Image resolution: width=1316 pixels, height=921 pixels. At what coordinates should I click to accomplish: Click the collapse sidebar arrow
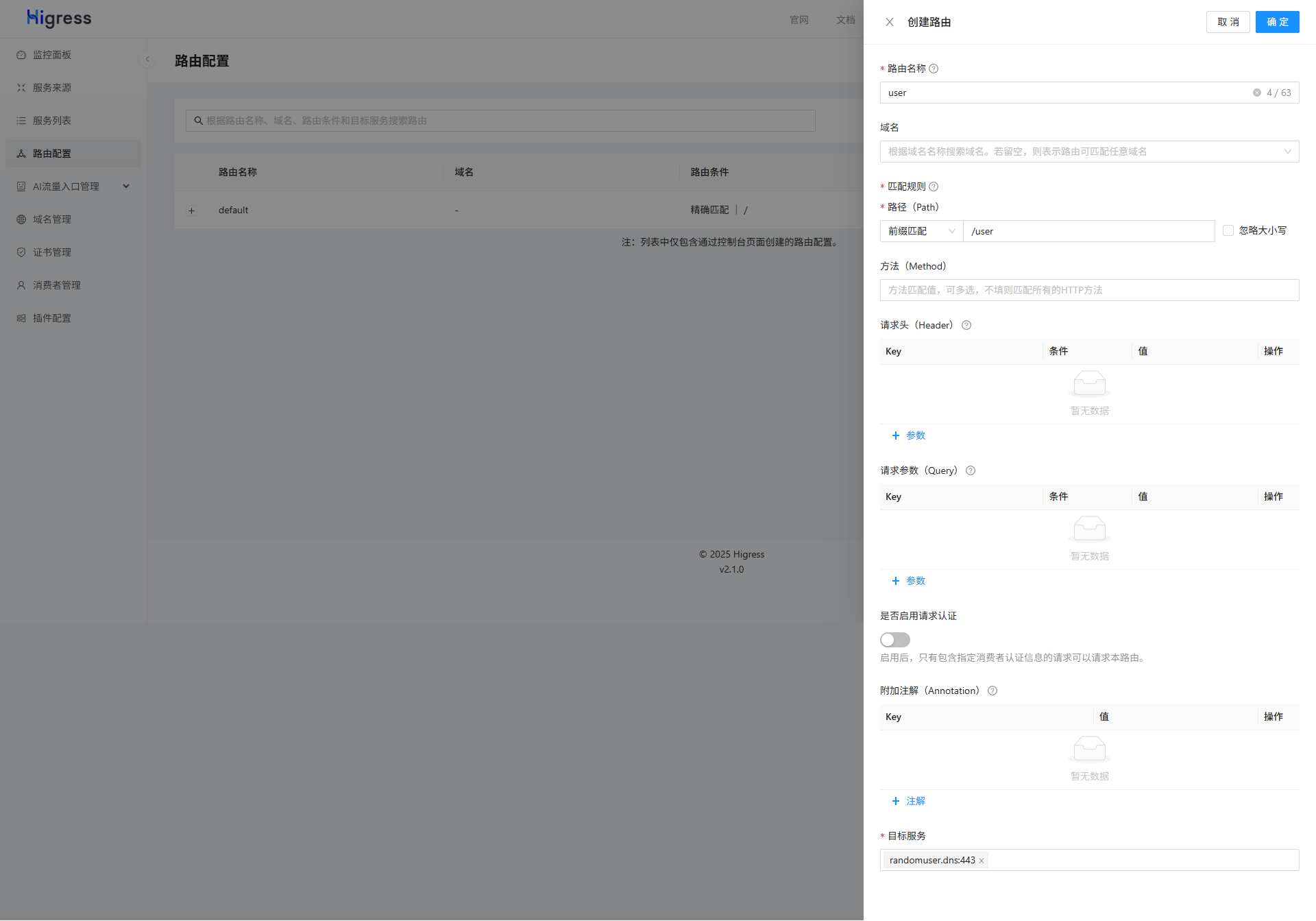(147, 59)
